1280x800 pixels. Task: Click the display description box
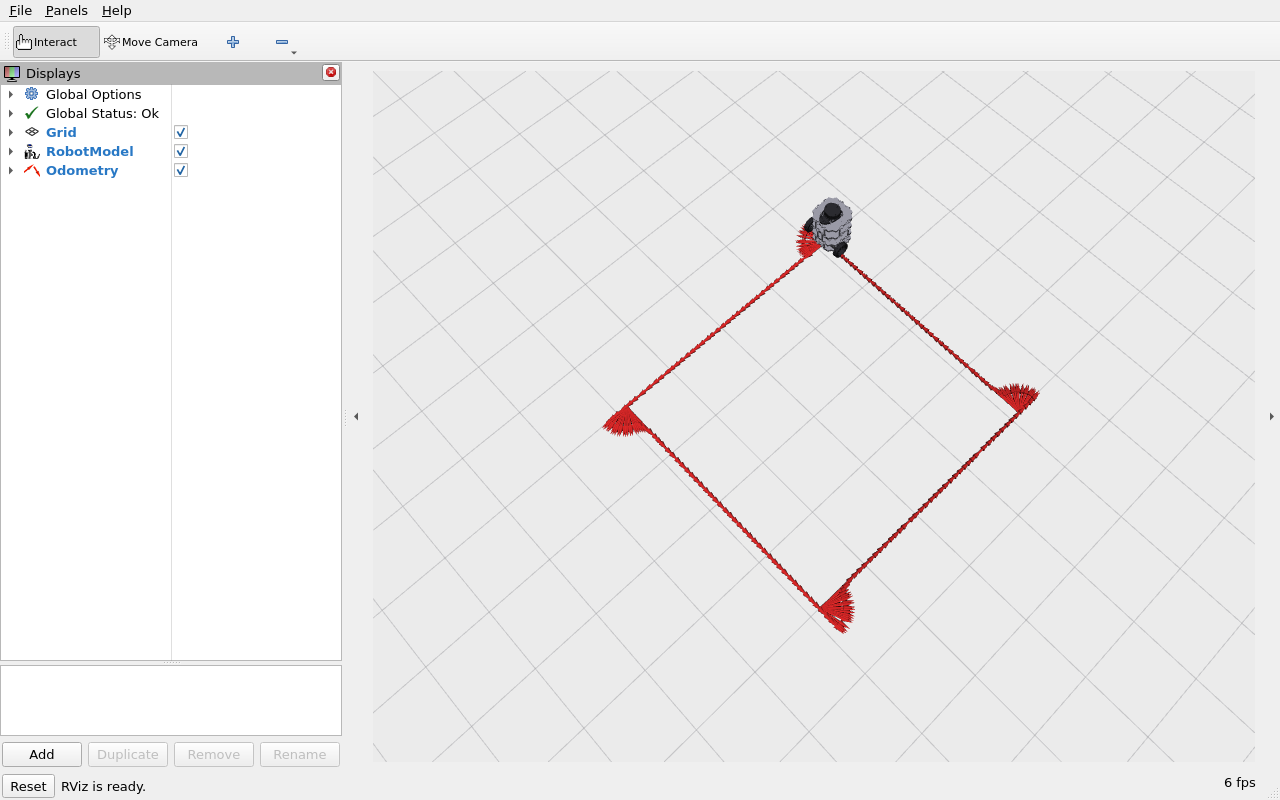point(171,700)
